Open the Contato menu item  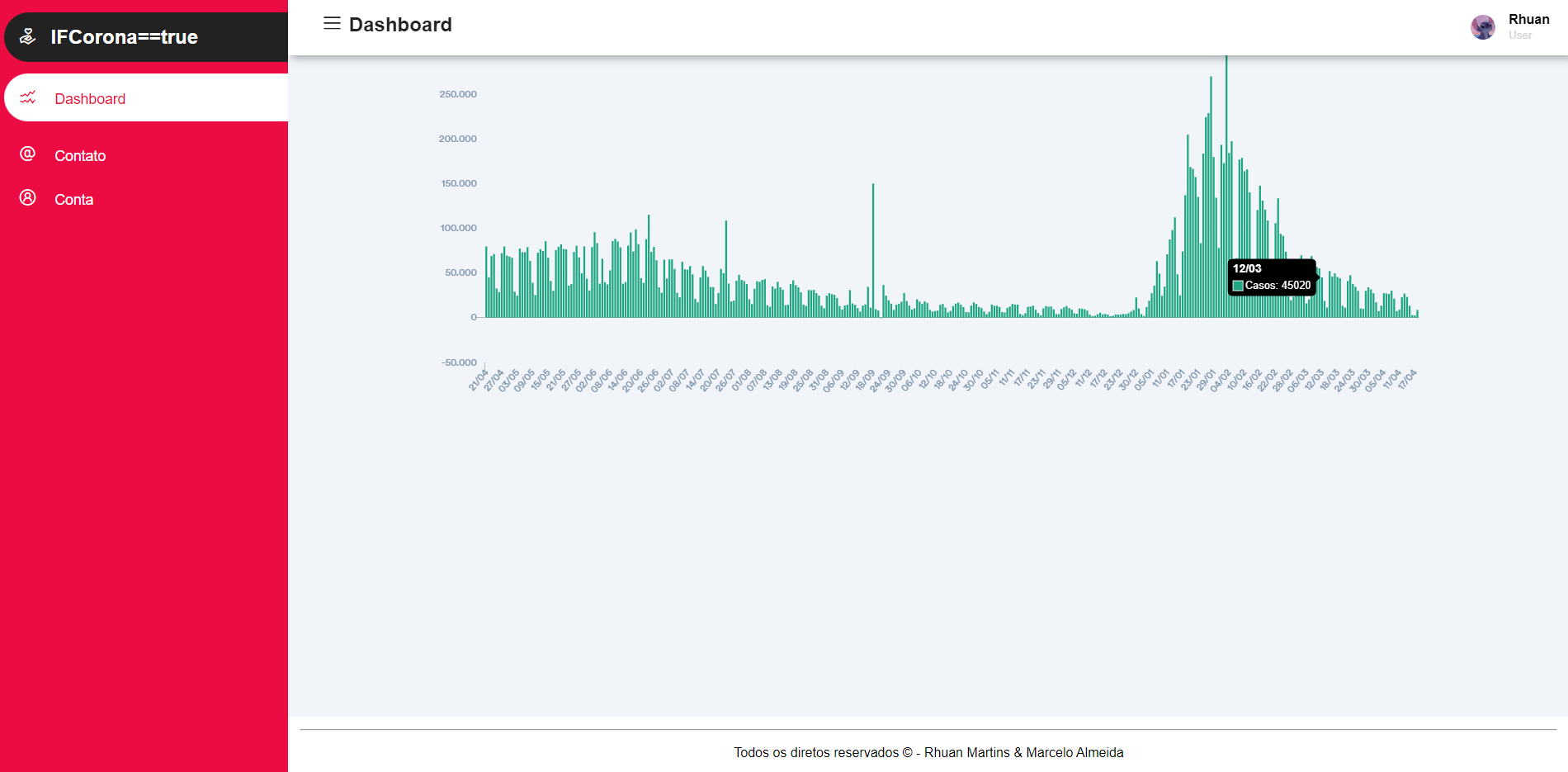pyautogui.click(x=80, y=155)
